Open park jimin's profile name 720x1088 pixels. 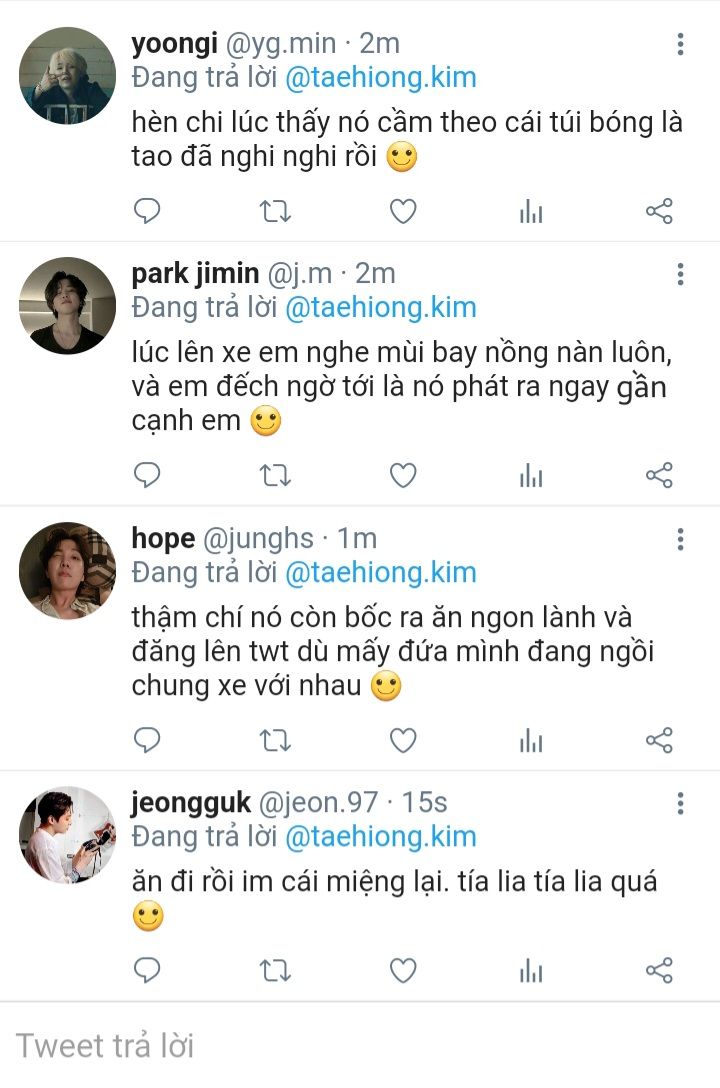(196, 273)
